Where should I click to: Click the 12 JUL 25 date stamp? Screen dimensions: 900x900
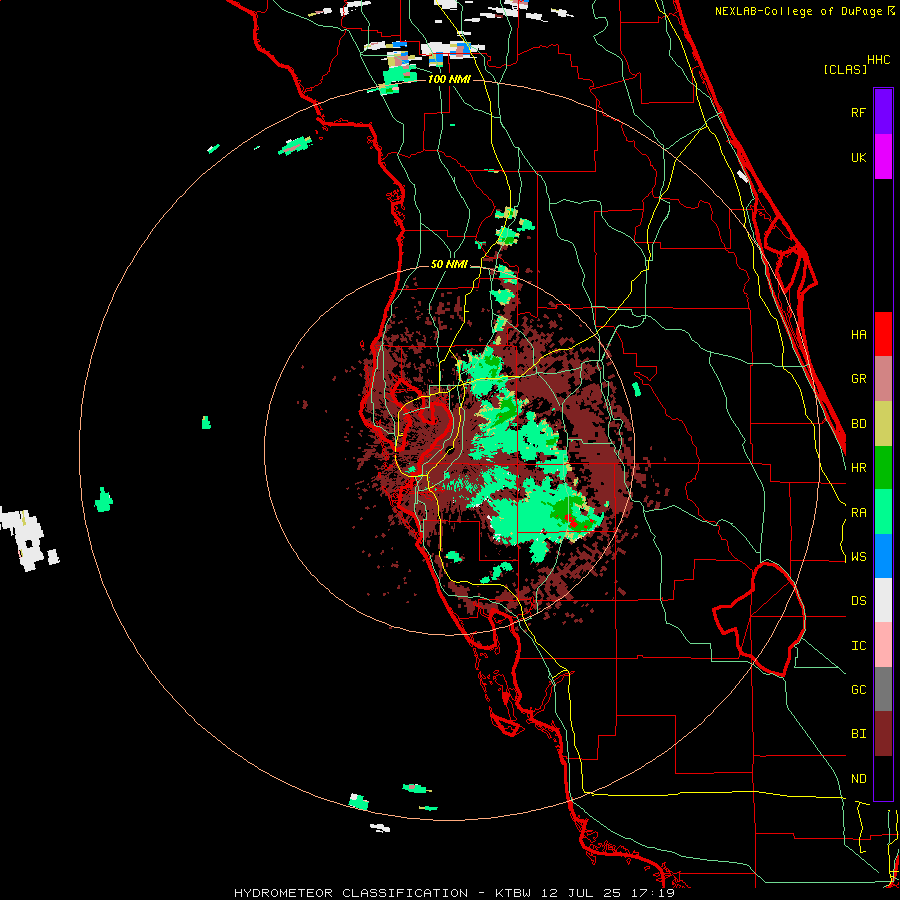click(580, 893)
